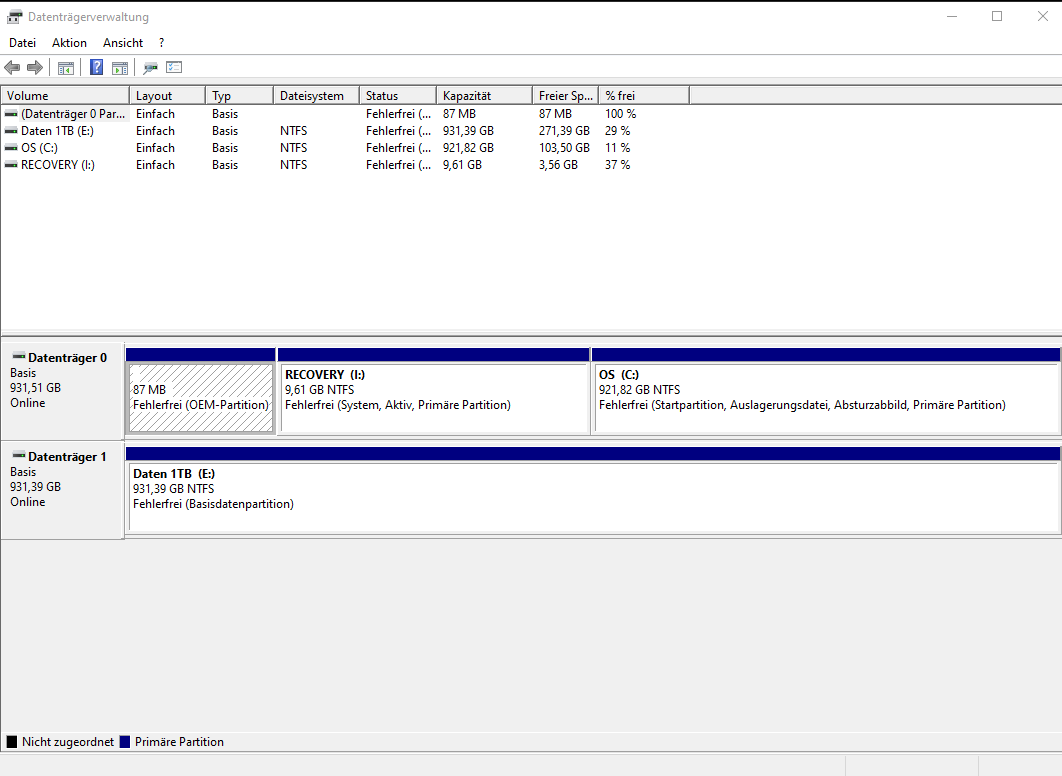The image size is (1062, 776).
Task: Click the 100 % free cell
Action: pyautogui.click(x=620, y=114)
